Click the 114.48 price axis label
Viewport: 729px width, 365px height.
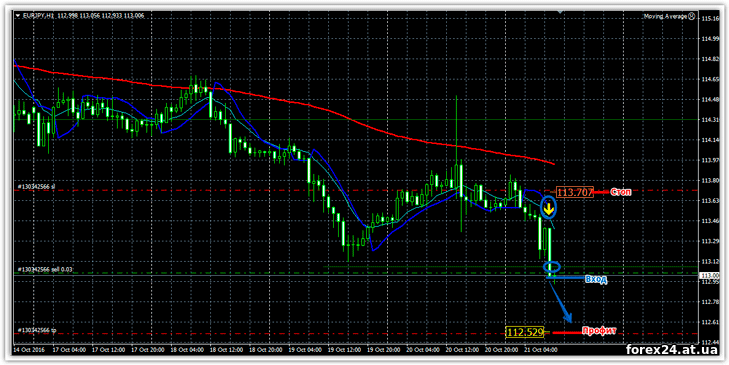coord(711,100)
